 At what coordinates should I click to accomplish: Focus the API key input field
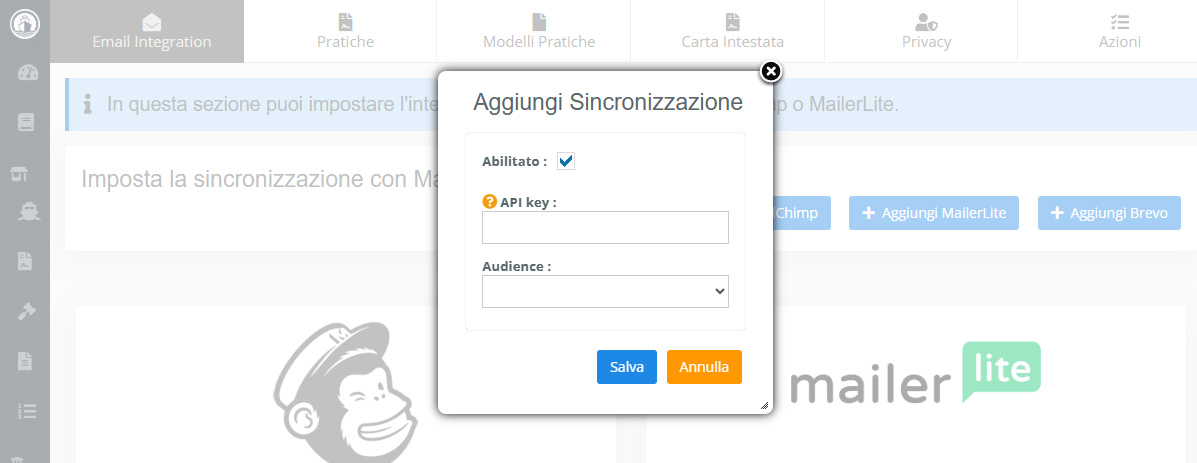pyautogui.click(x=605, y=227)
